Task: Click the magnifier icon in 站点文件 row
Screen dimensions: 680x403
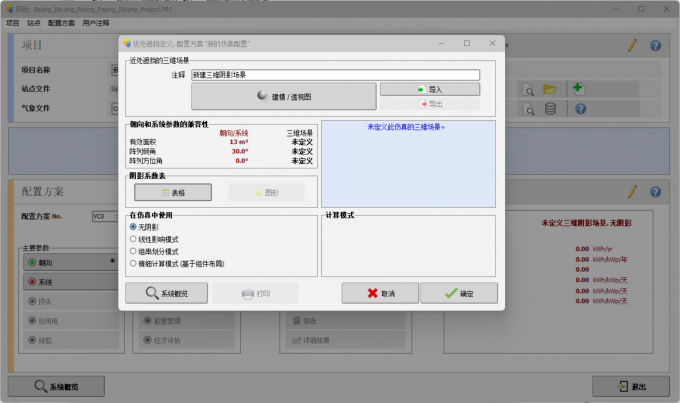Action: pos(528,90)
